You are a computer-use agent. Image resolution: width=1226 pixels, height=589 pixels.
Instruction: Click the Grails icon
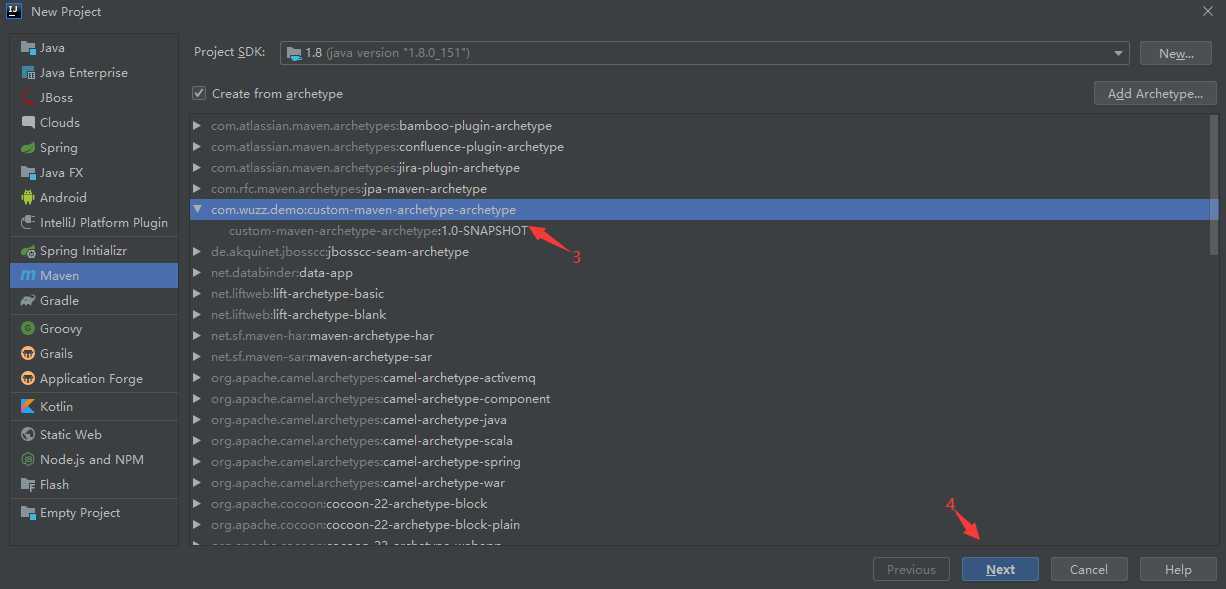[28, 354]
